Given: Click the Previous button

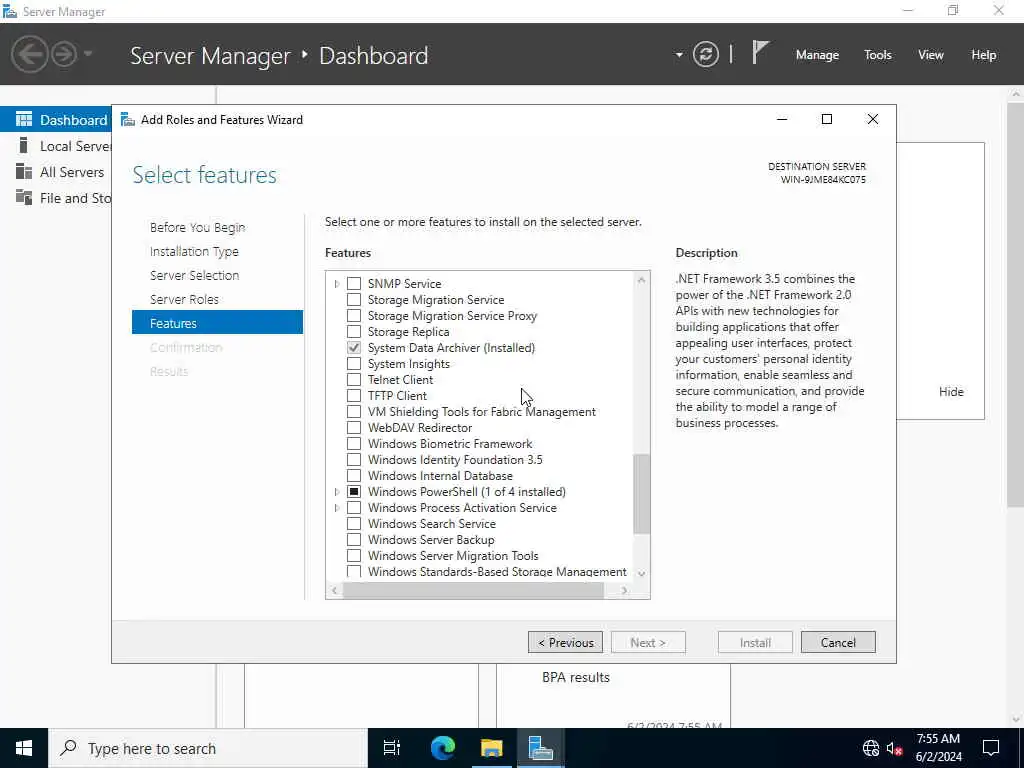Looking at the screenshot, I should click(x=566, y=643).
